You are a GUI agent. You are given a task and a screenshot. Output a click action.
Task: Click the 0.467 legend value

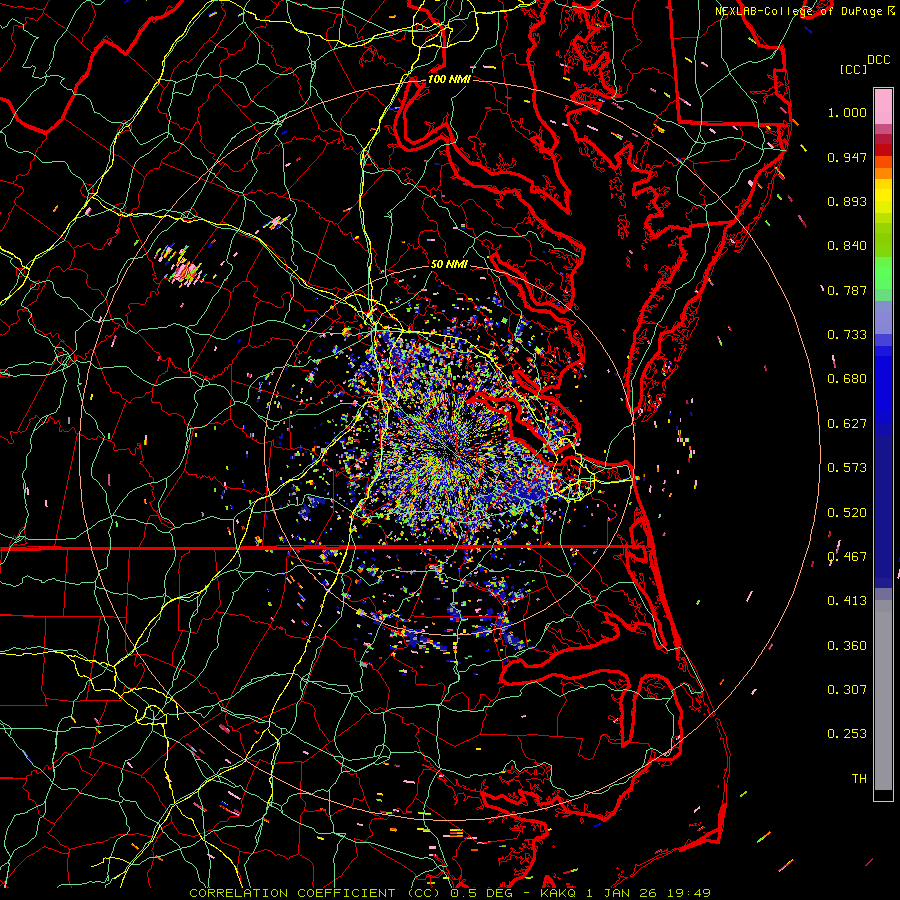pyautogui.click(x=847, y=557)
